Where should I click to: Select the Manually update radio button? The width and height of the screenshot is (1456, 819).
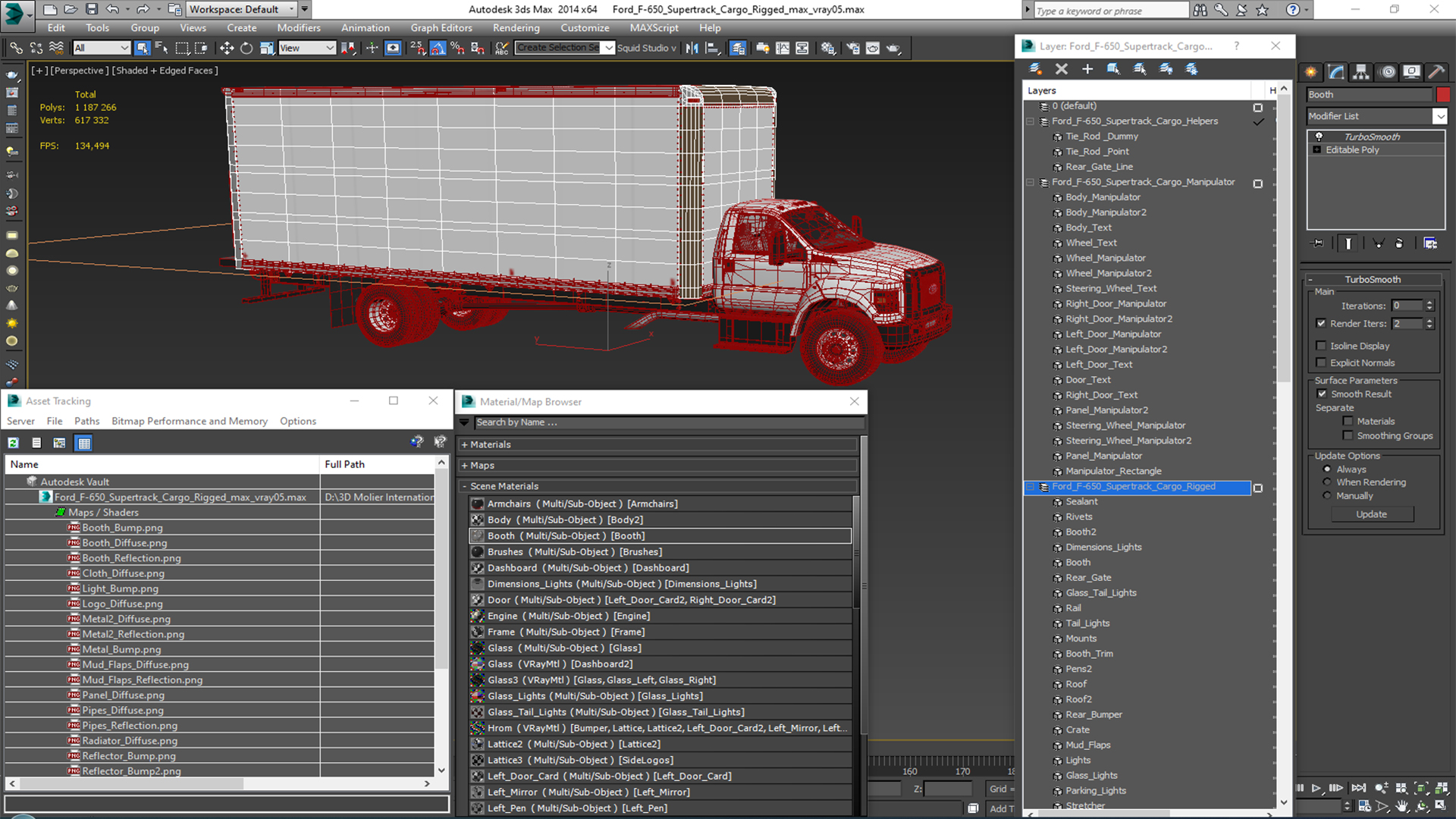(1326, 496)
